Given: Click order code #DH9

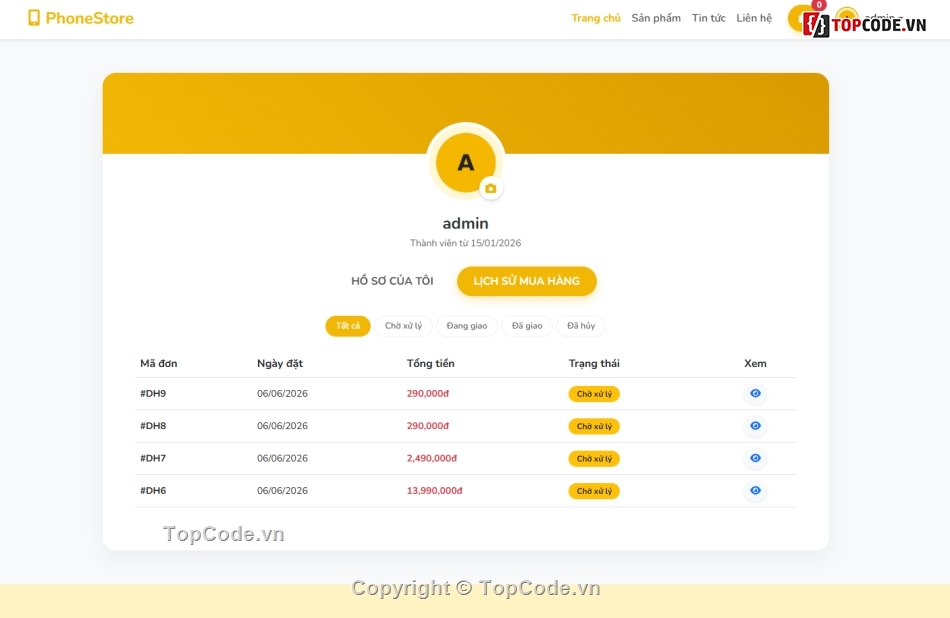Looking at the screenshot, I should (x=153, y=394).
